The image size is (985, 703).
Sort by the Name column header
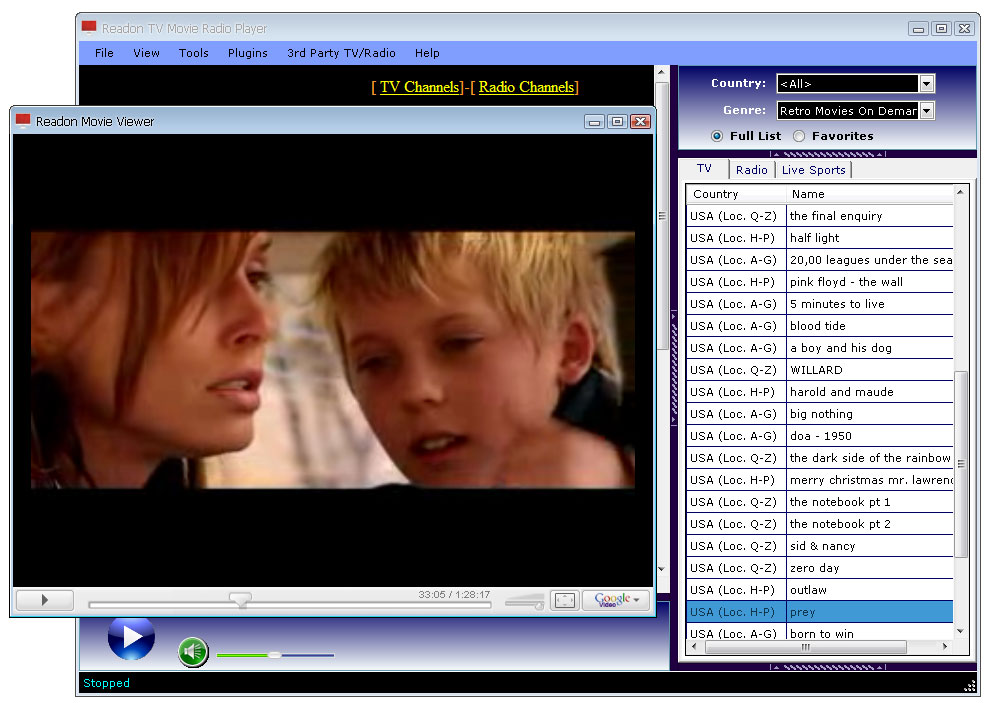(869, 194)
